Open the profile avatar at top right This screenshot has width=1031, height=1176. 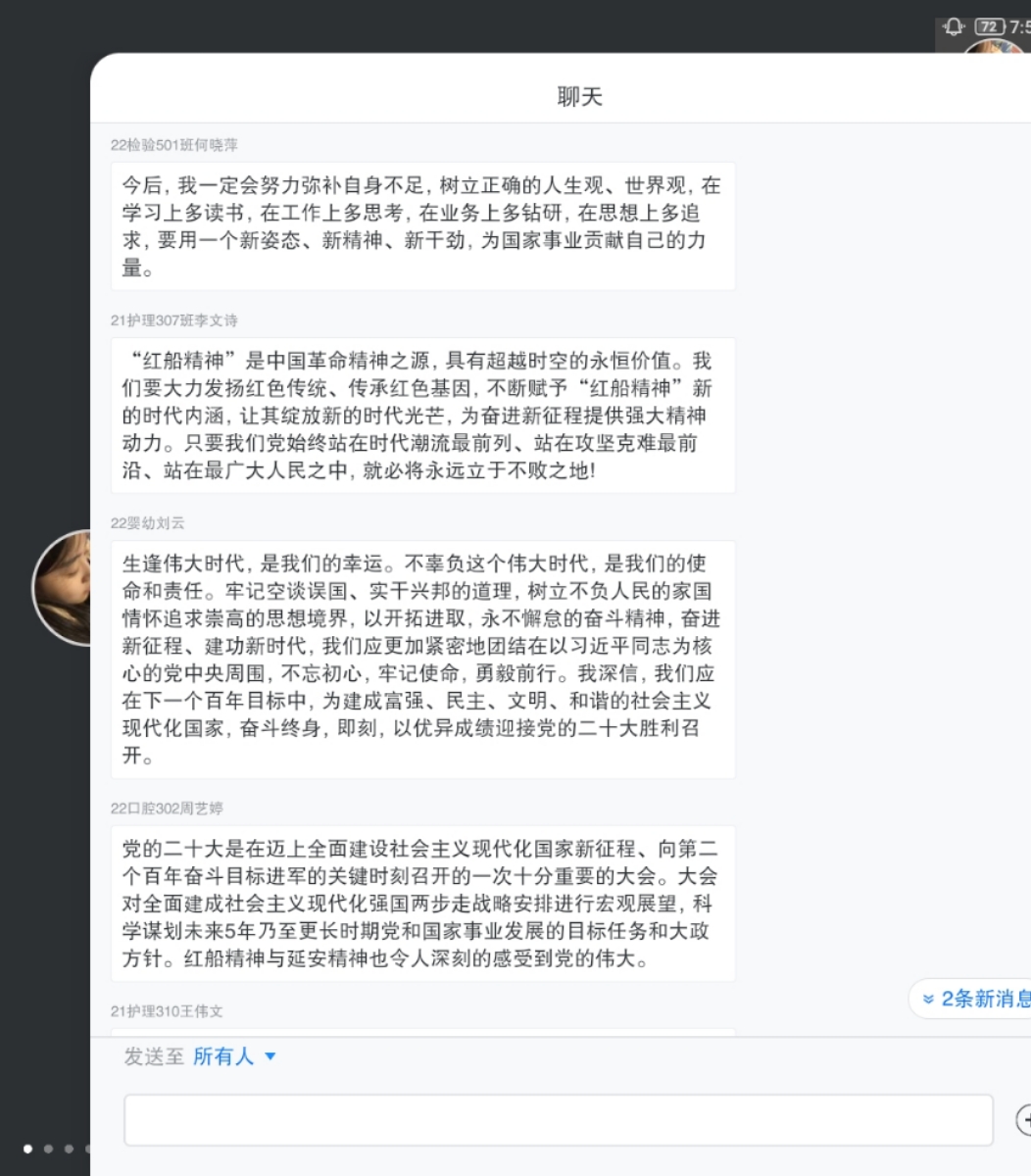[x=994, y=48]
